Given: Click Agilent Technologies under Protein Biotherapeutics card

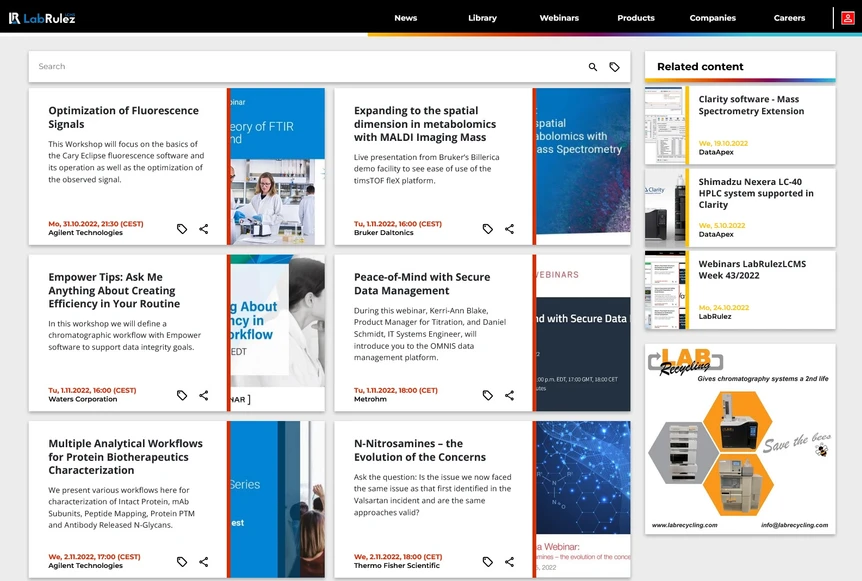Looking at the screenshot, I should (85, 566).
